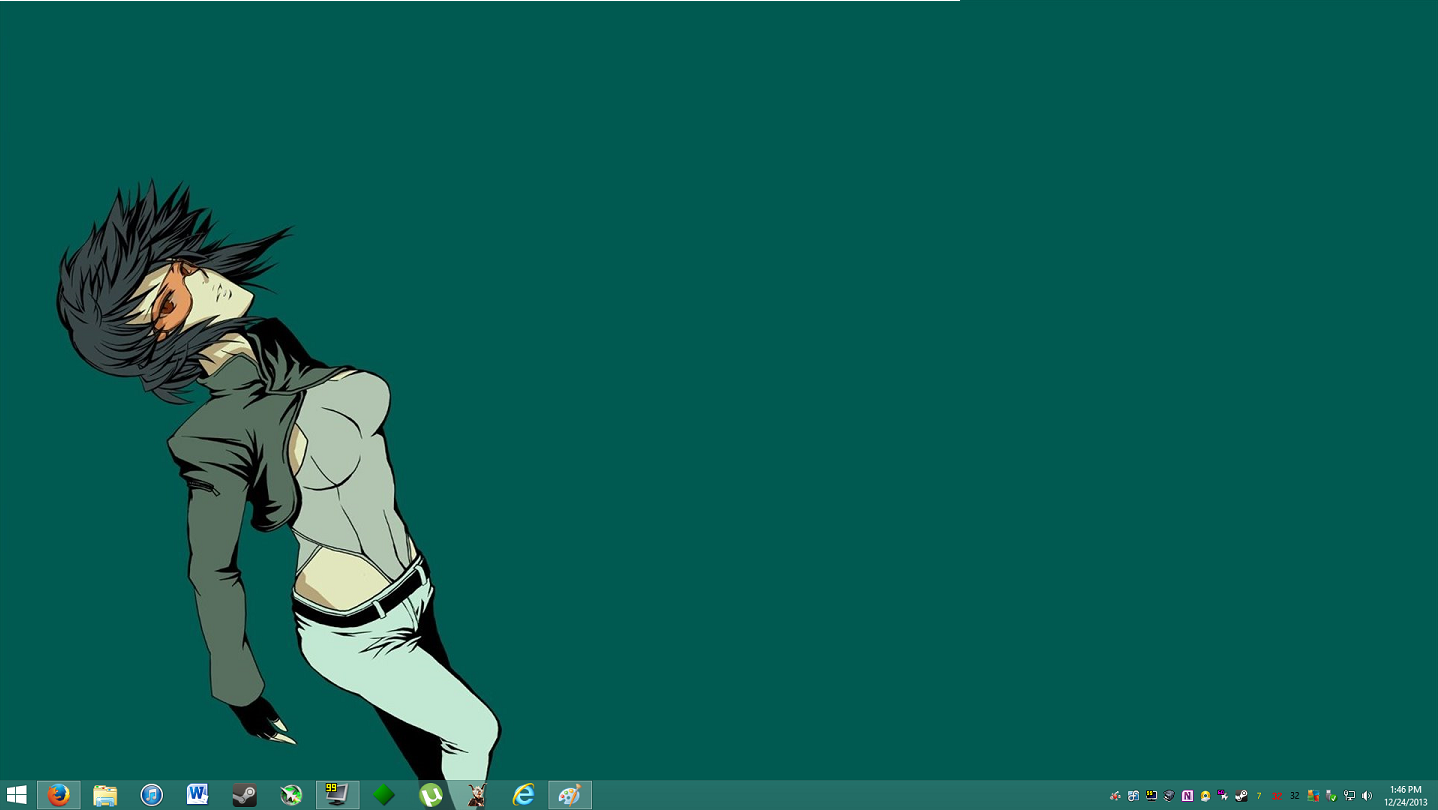The width and height of the screenshot is (1438, 810).
Task: Switch to the Paint window on the taskbar
Action: click(570, 795)
